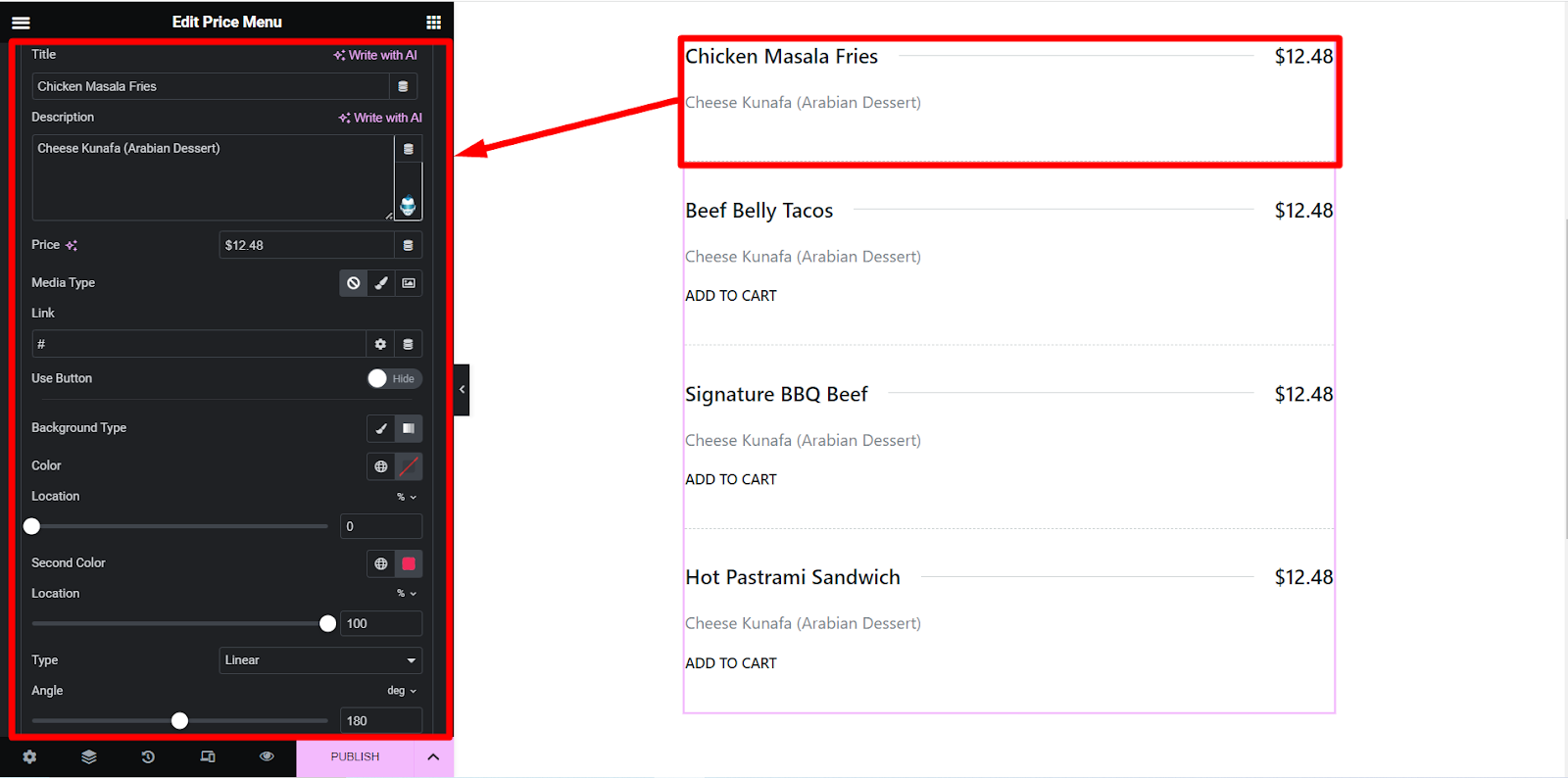Select gradient background type
This screenshot has height=778, width=1568.
pyautogui.click(x=409, y=428)
